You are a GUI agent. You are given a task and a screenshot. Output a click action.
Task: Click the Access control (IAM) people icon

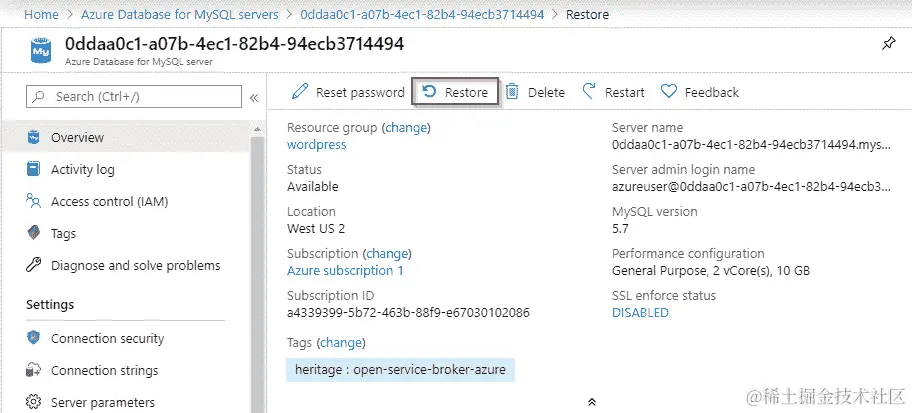point(34,201)
